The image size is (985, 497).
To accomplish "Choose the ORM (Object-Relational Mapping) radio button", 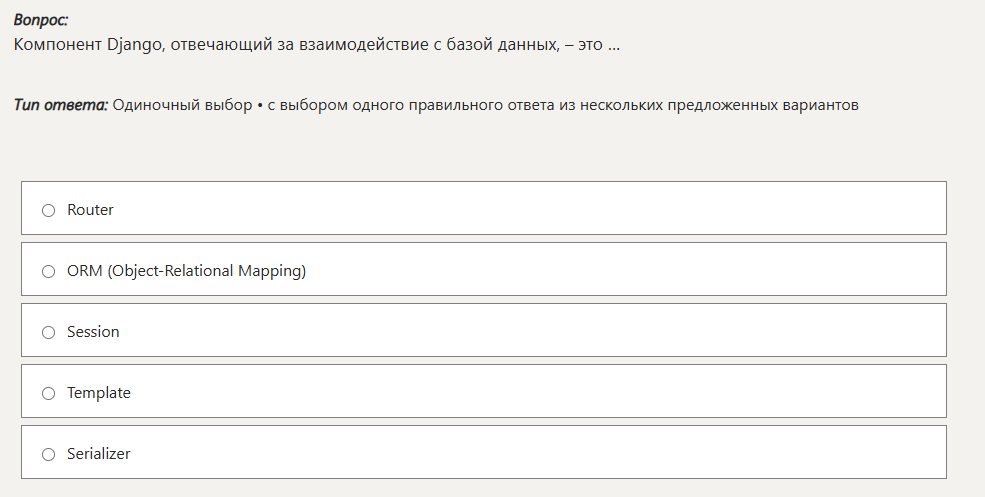I will (x=48, y=271).
